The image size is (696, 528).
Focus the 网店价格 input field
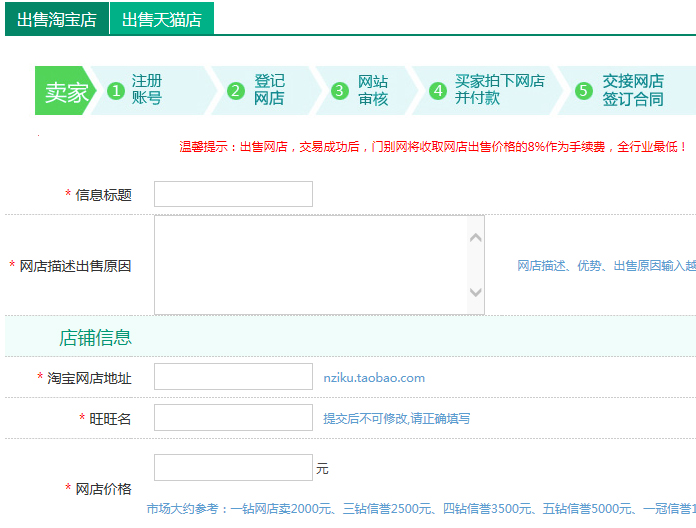[233, 467]
